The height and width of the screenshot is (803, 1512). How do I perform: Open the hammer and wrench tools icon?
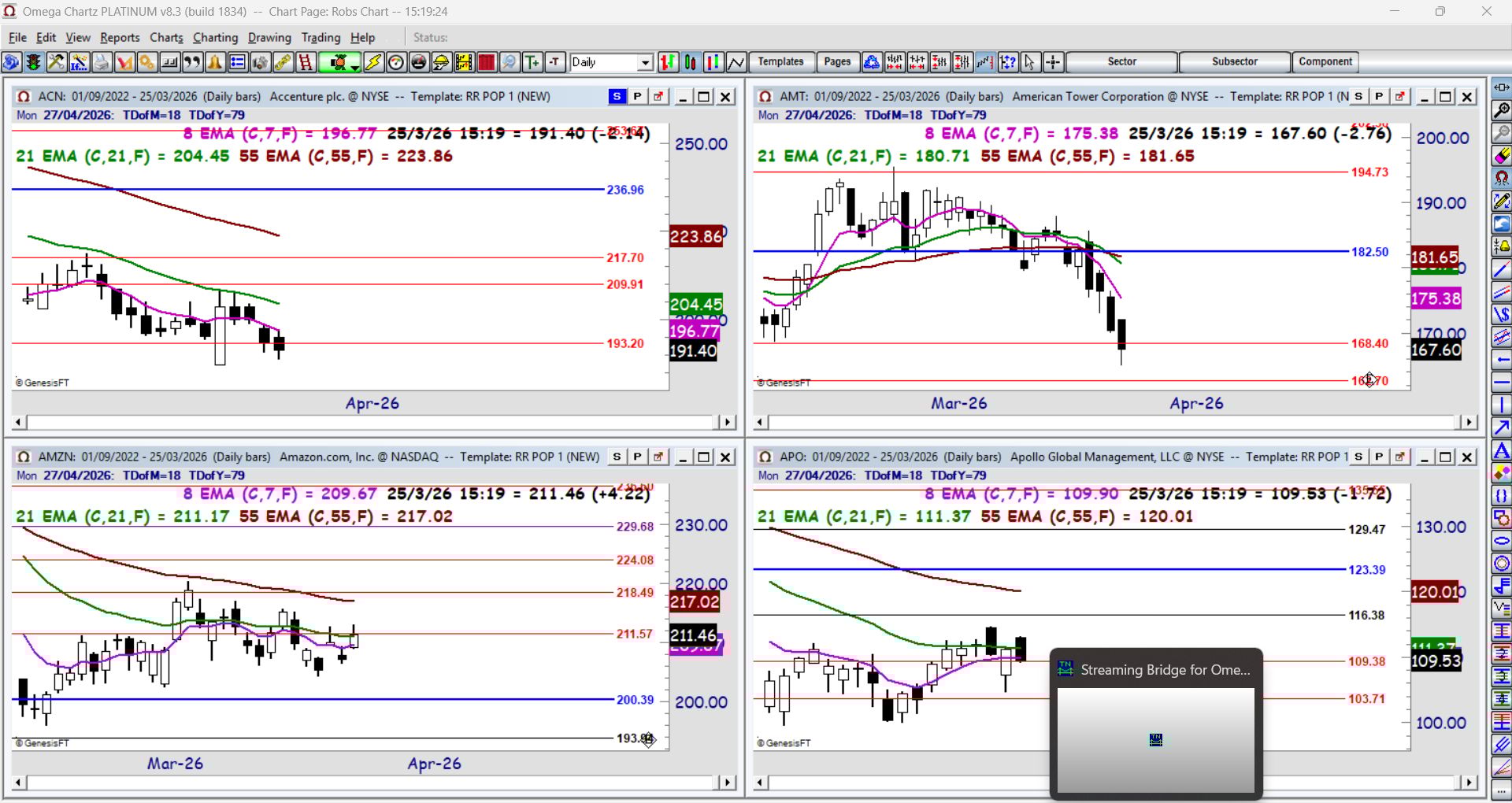(56, 62)
